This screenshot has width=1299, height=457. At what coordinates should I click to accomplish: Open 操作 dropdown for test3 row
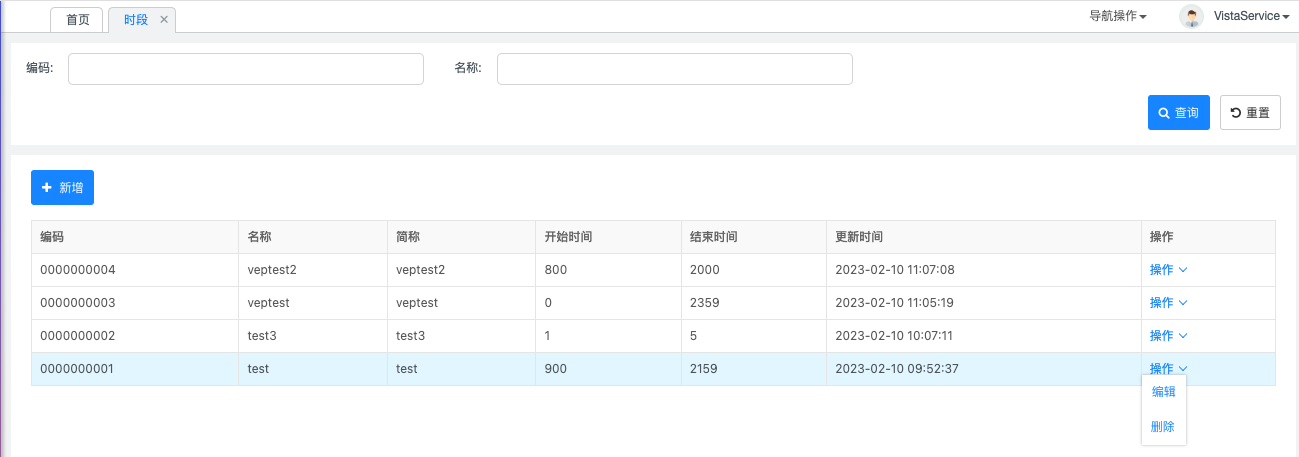pos(1168,336)
